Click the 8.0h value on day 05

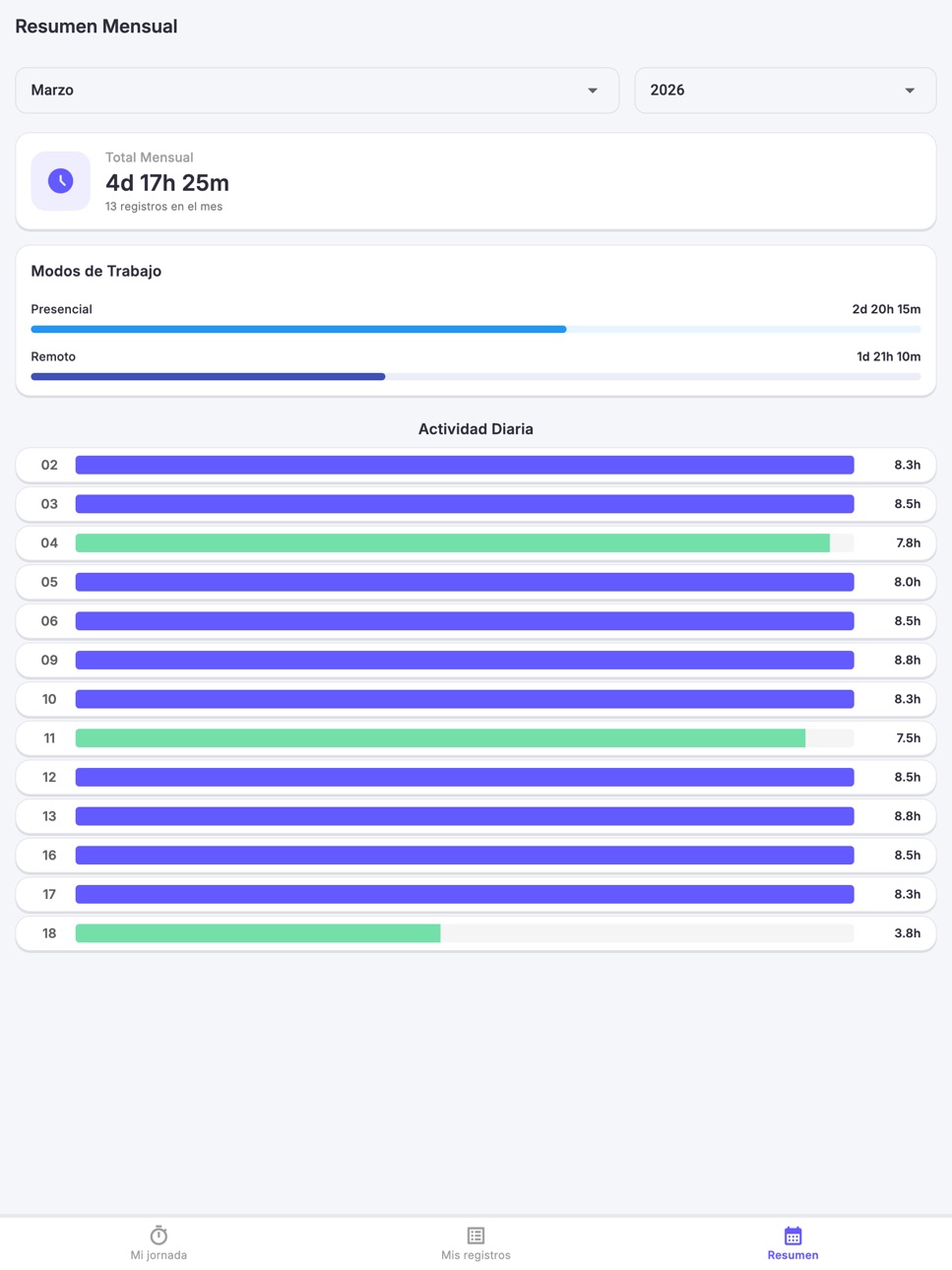908,582
